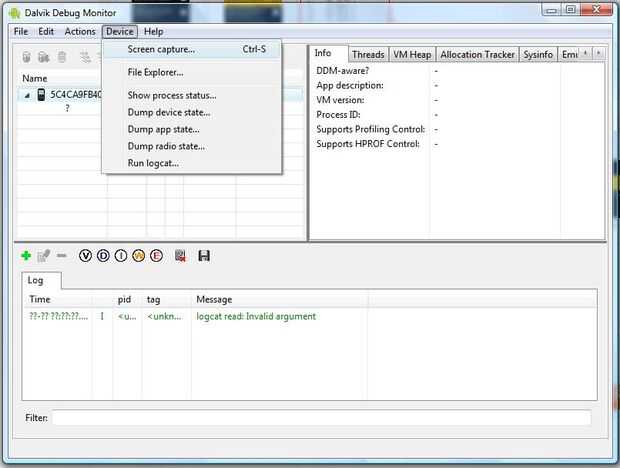Click the update threads icon in device toolbar
The width and height of the screenshot is (620, 468).
85,57
